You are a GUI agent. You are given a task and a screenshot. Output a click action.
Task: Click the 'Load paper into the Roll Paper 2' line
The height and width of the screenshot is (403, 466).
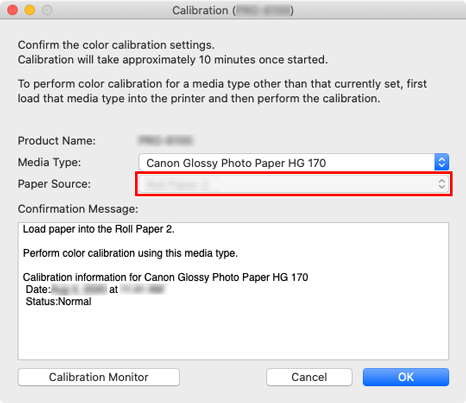pos(99,229)
